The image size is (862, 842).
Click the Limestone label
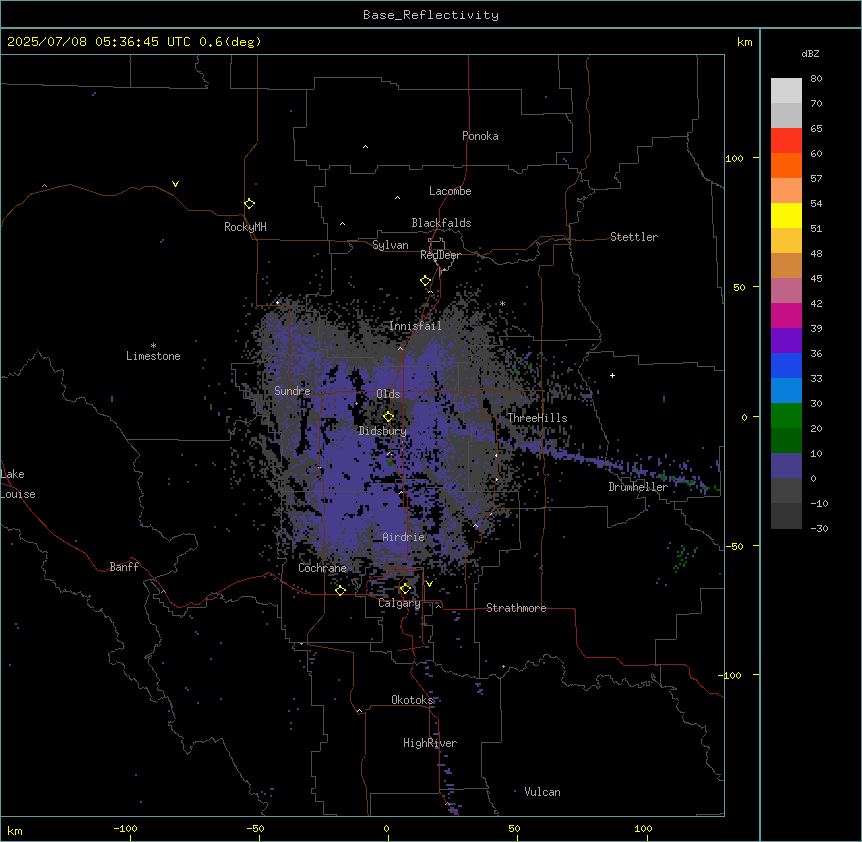(x=153, y=356)
